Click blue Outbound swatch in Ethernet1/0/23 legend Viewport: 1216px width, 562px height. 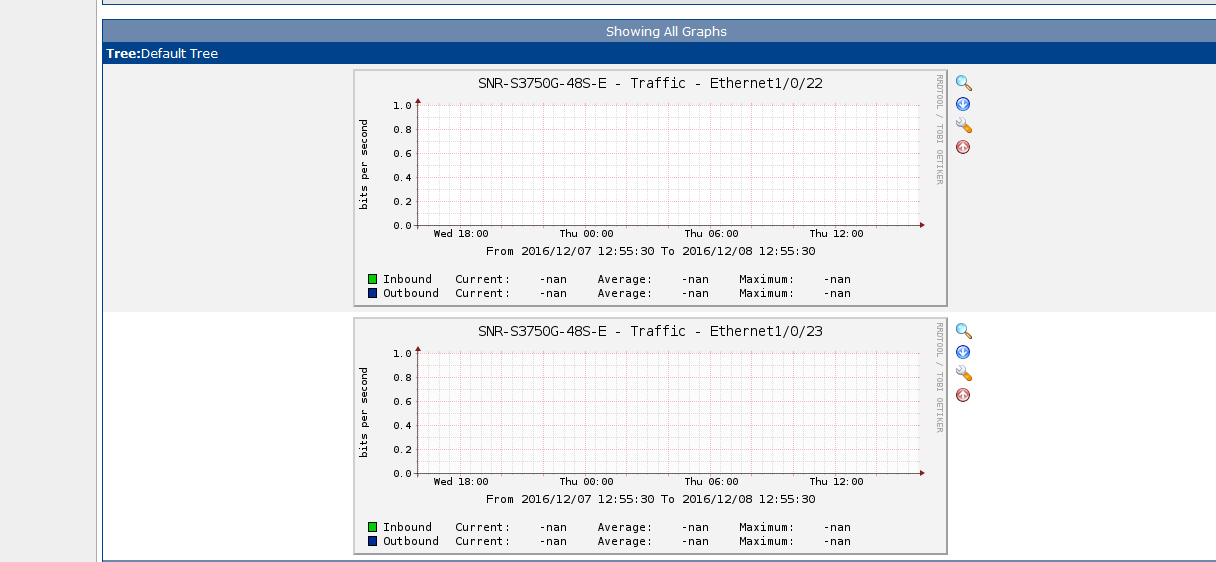(x=373, y=541)
